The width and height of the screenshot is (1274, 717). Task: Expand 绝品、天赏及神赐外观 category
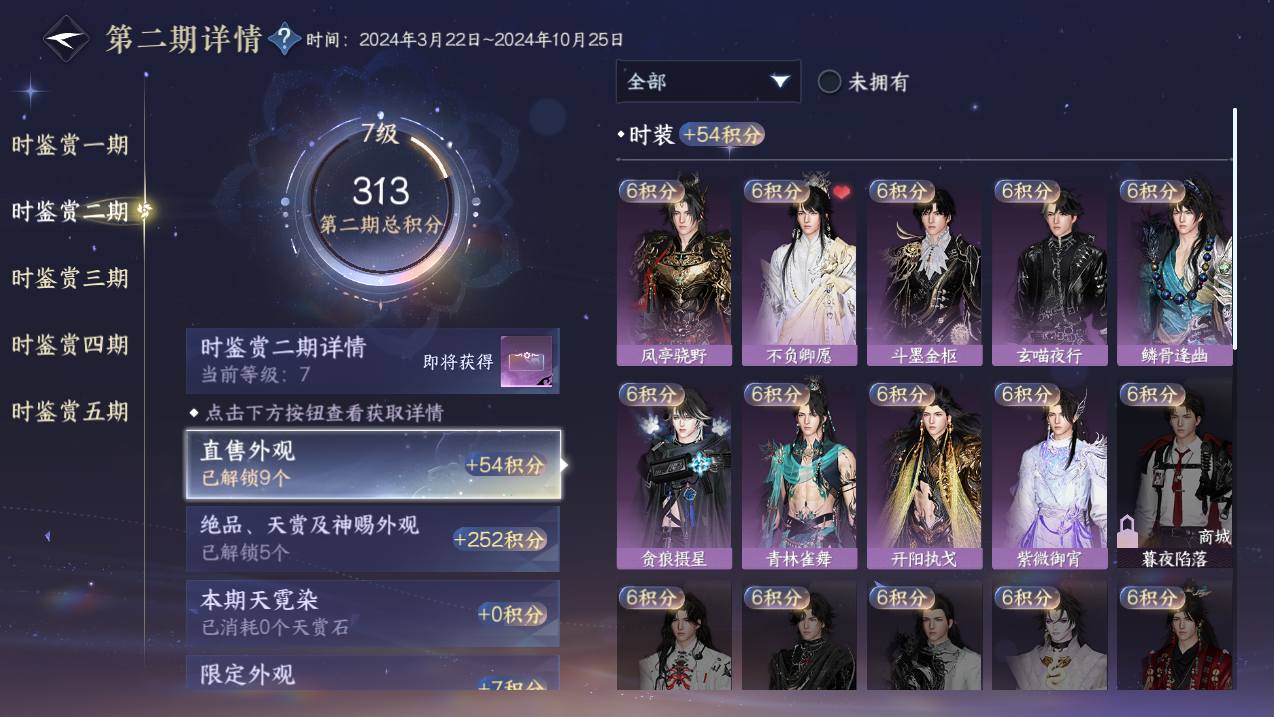click(373, 538)
